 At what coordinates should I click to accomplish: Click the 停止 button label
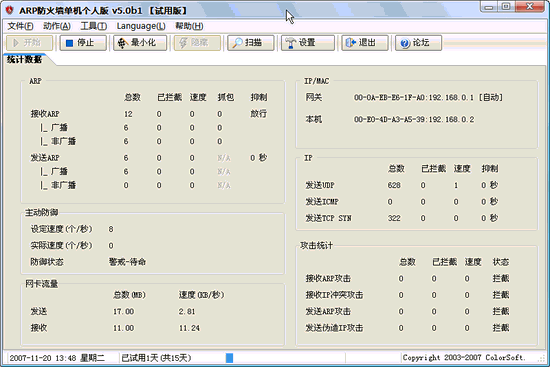click(x=86, y=43)
